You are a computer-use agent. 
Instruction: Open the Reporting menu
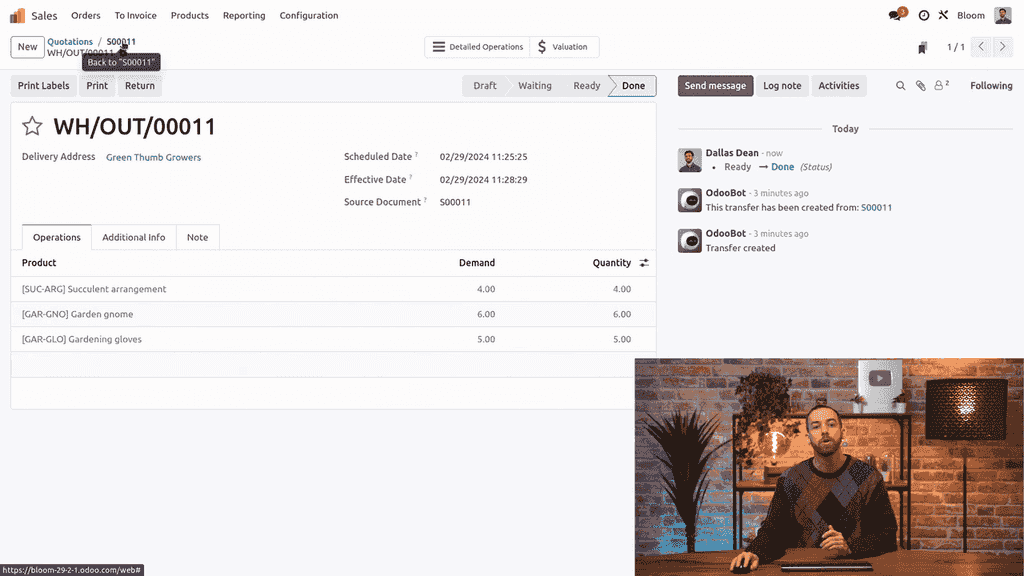(x=244, y=15)
